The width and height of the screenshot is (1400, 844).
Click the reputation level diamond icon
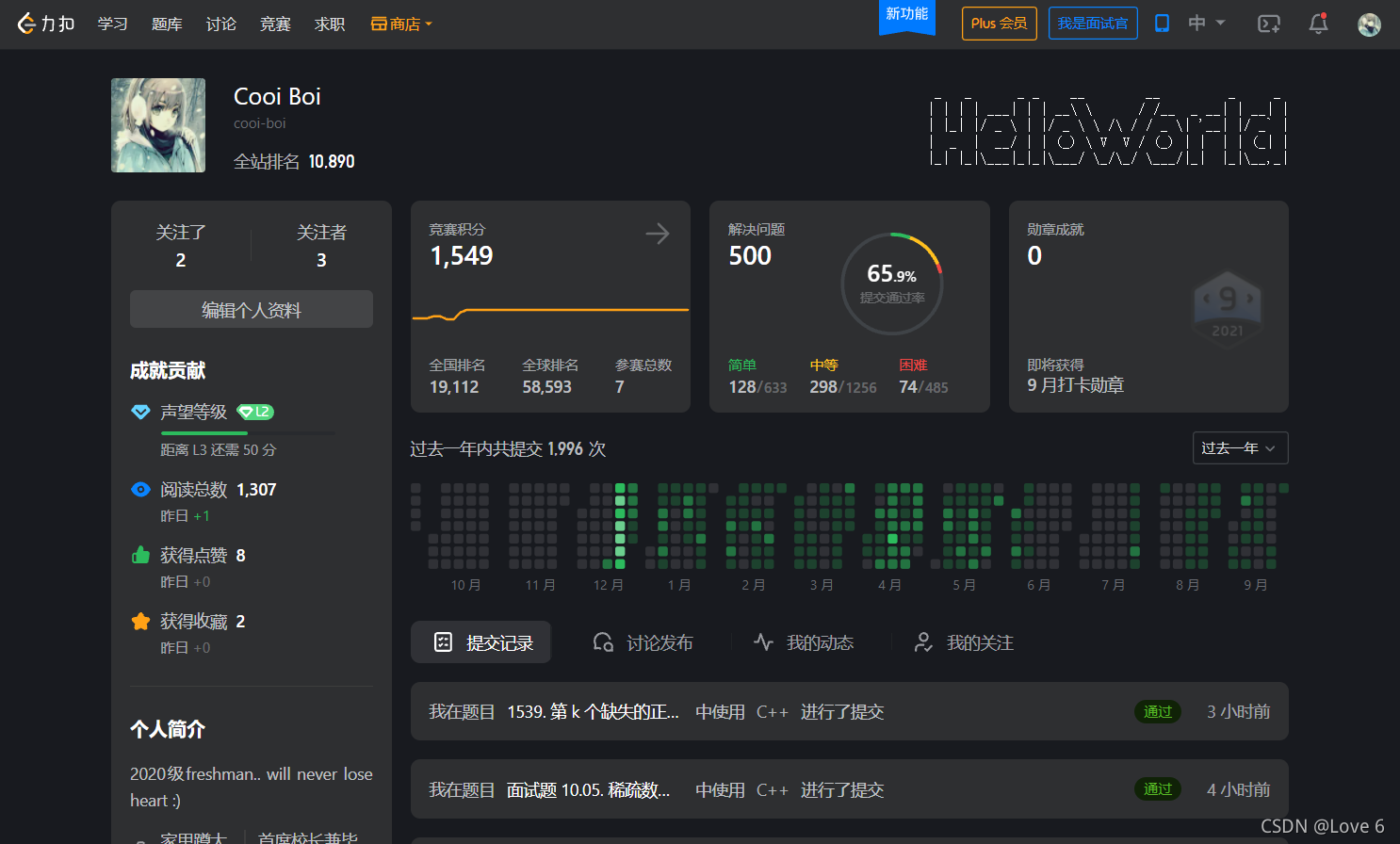pyautogui.click(x=140, y=413)
